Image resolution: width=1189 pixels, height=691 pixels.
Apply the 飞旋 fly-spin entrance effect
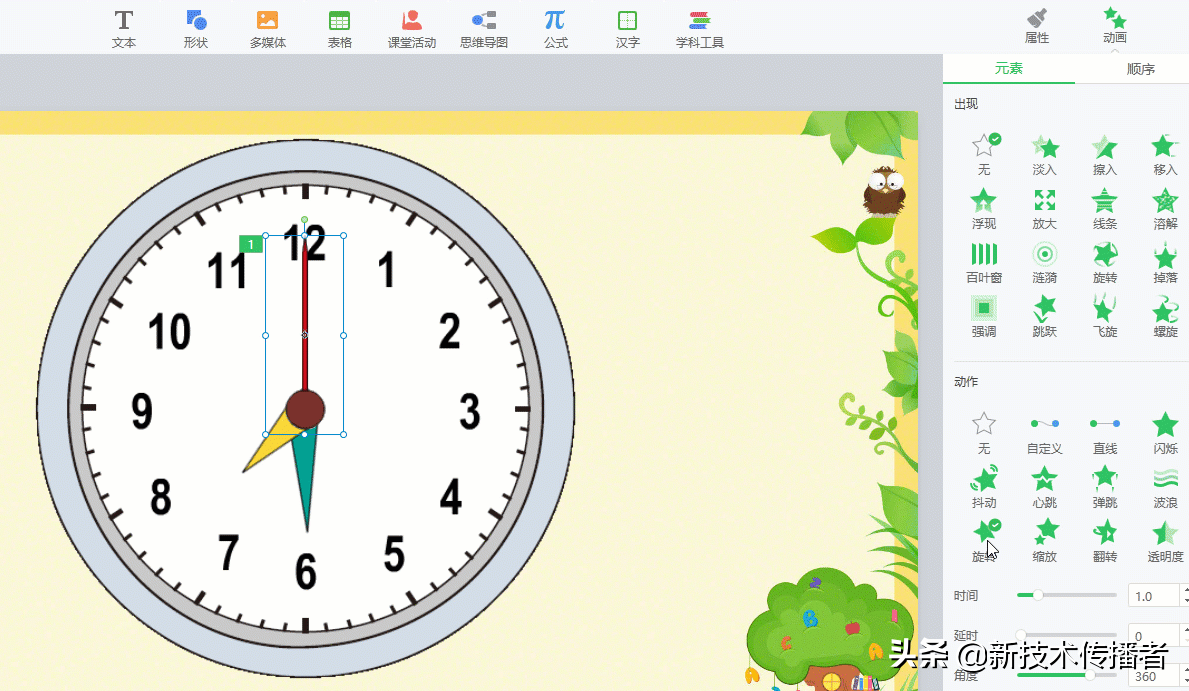1105,316
